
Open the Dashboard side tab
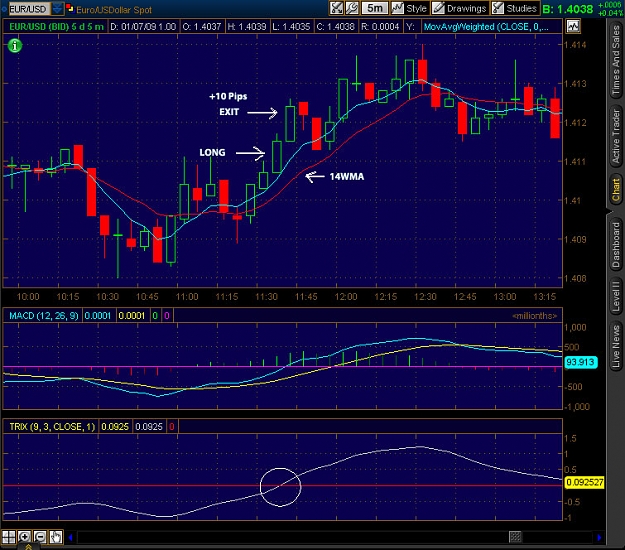pos(616,245)
